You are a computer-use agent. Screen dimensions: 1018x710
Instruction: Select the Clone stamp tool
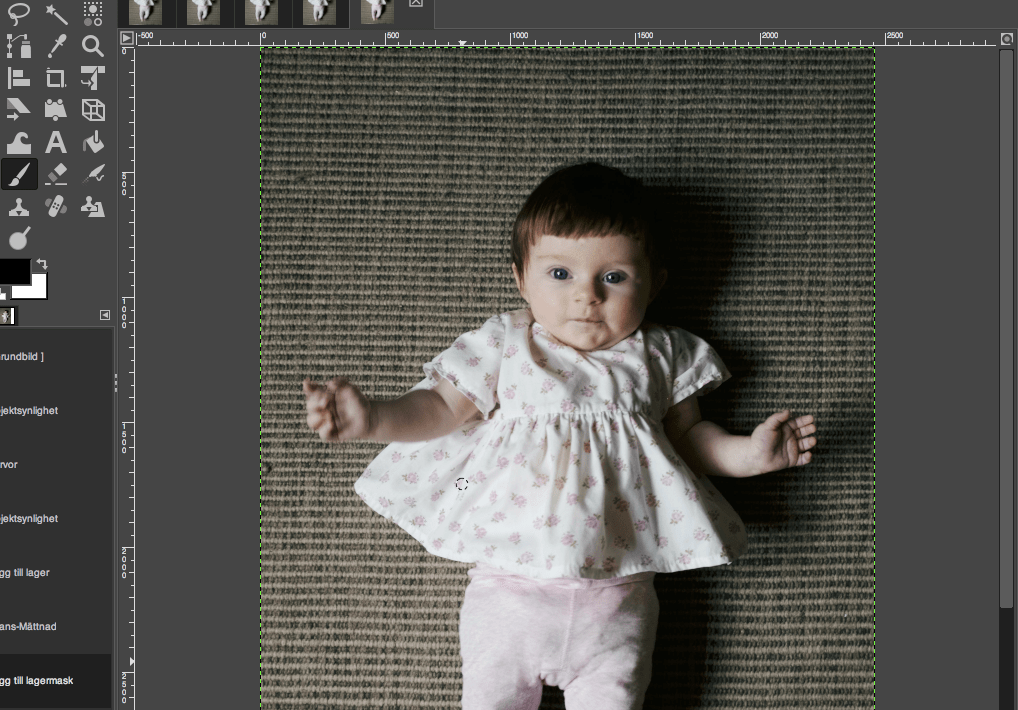point(19,207)
